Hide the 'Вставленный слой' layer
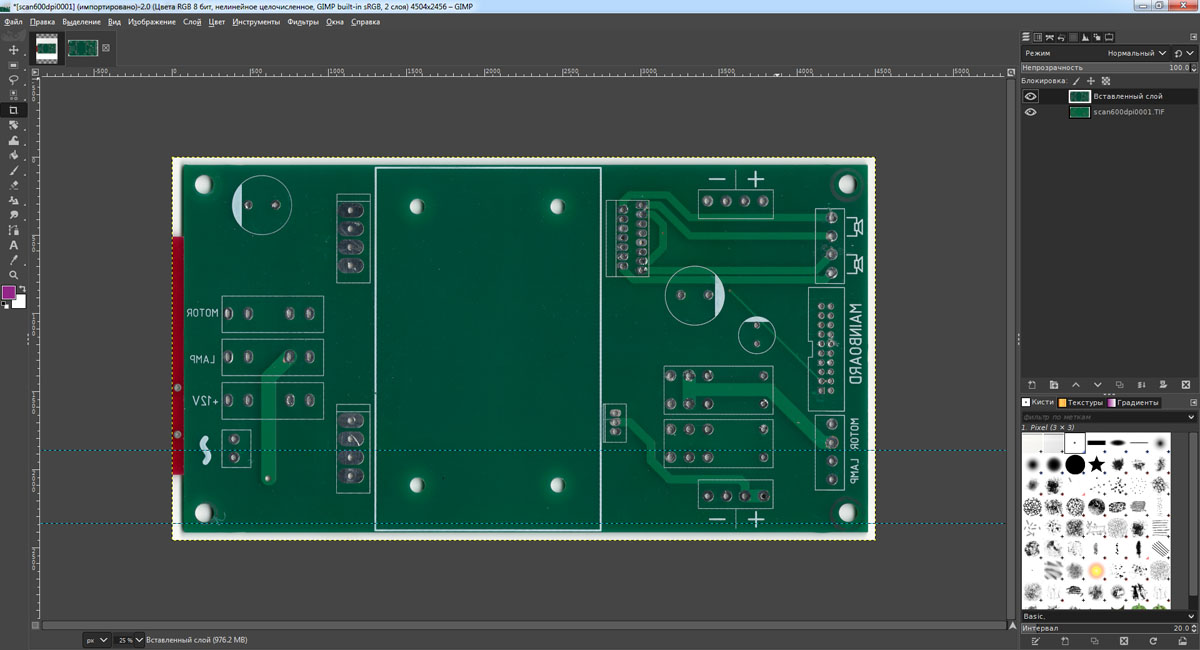The height and width of the screenshot is (650, 1200). [1031, 97]
